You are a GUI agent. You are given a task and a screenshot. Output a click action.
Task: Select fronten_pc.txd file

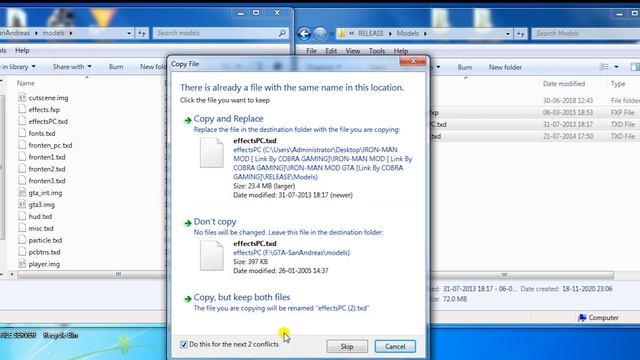click(50, 145)
